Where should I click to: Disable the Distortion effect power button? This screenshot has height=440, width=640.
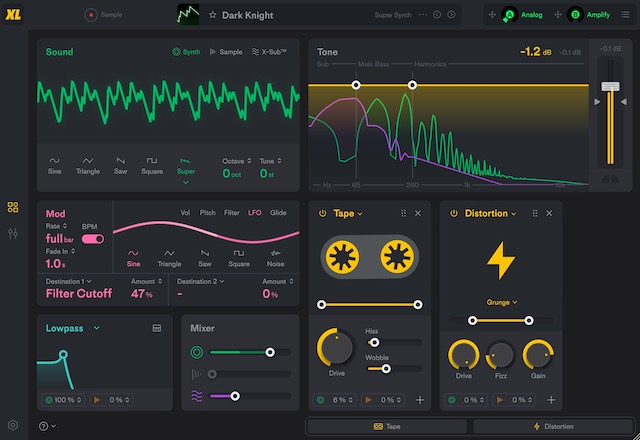[x=453, y=213]
